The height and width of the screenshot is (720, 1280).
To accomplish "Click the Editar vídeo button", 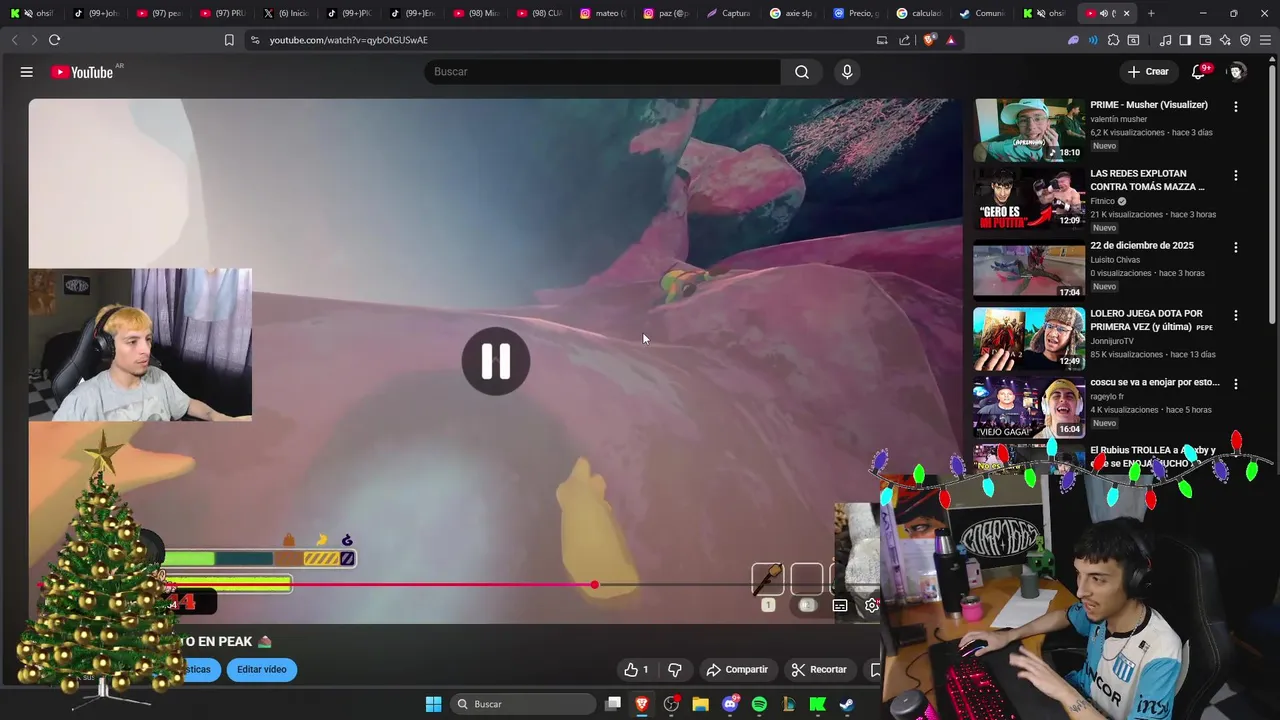I will (x=262, y=669).
